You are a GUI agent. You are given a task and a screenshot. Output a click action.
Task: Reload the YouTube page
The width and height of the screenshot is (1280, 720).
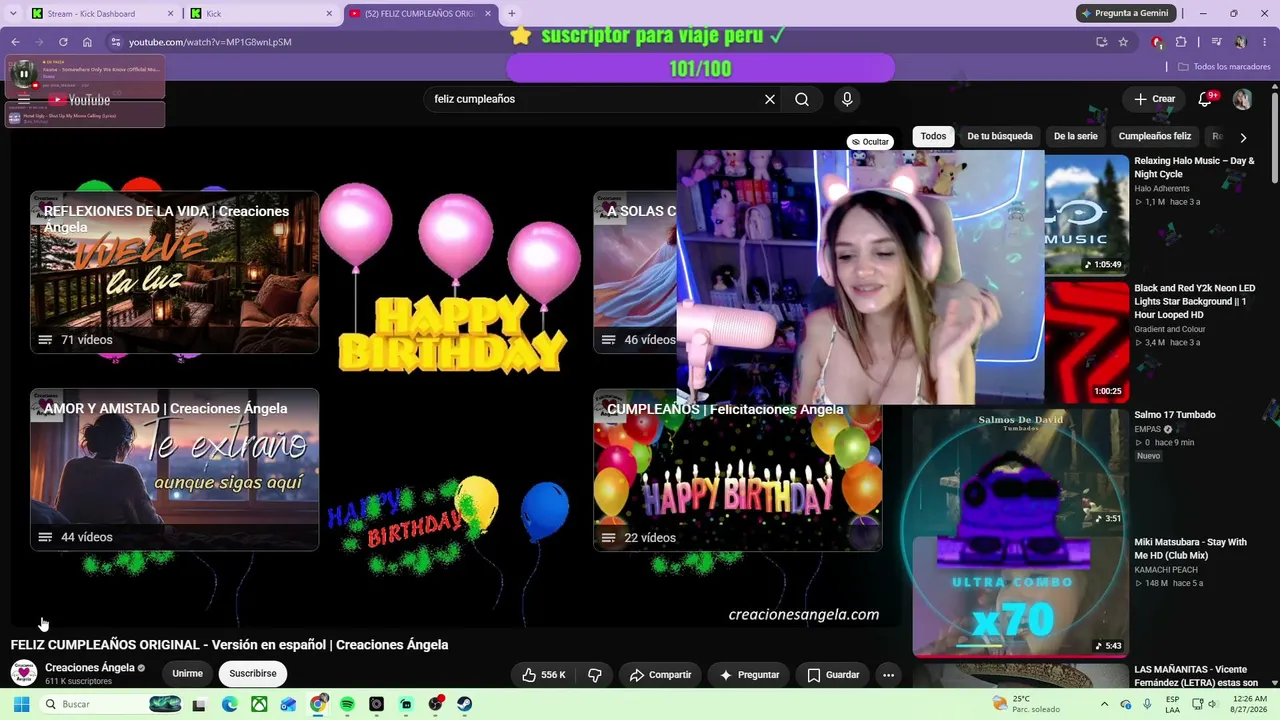[63, 42]
